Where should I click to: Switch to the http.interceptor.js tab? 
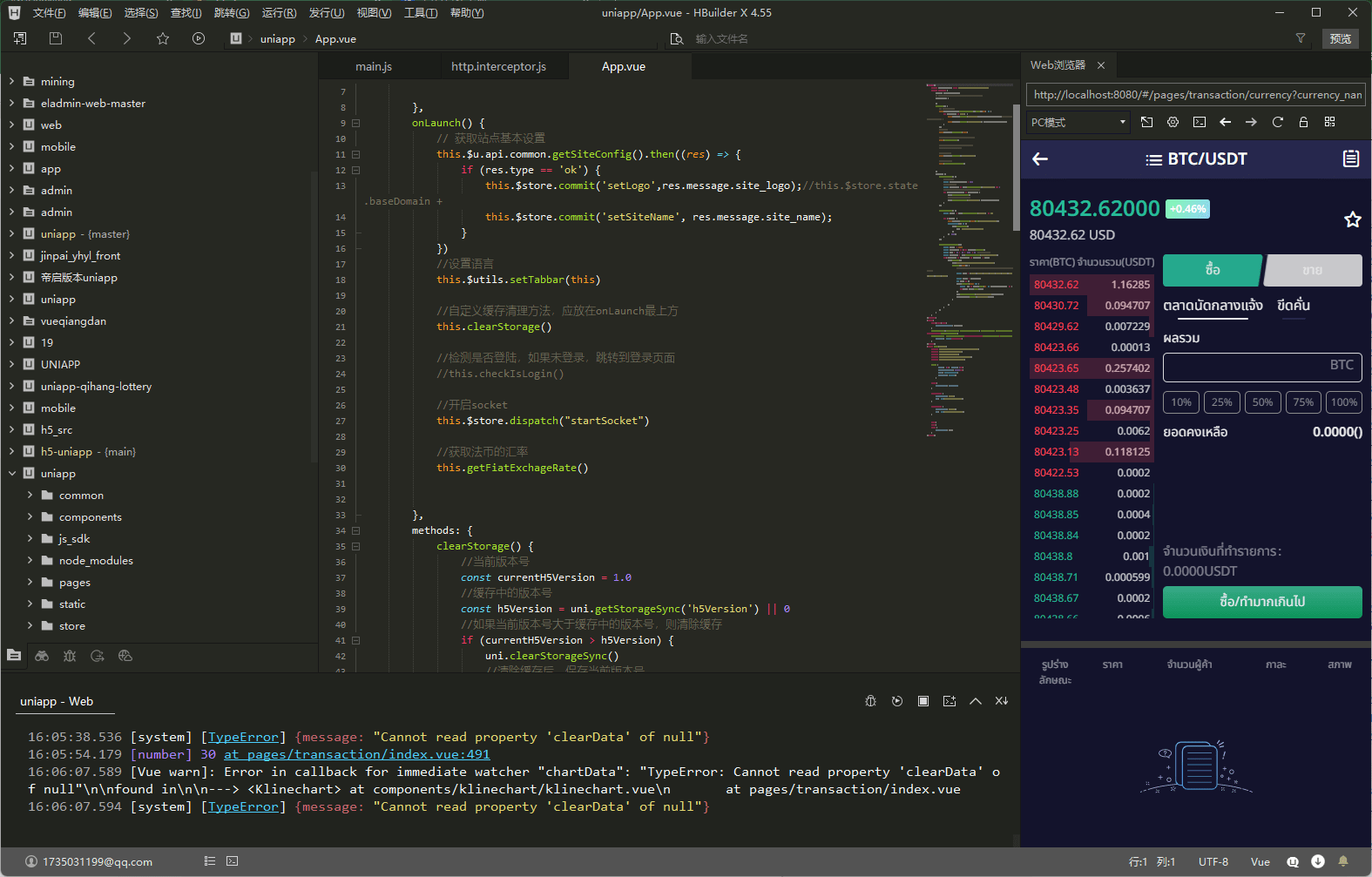(x=498, y=67)
